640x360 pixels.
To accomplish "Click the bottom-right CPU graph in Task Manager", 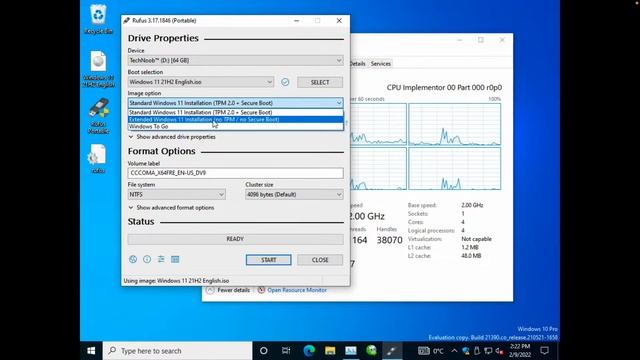I will (455, 169).
